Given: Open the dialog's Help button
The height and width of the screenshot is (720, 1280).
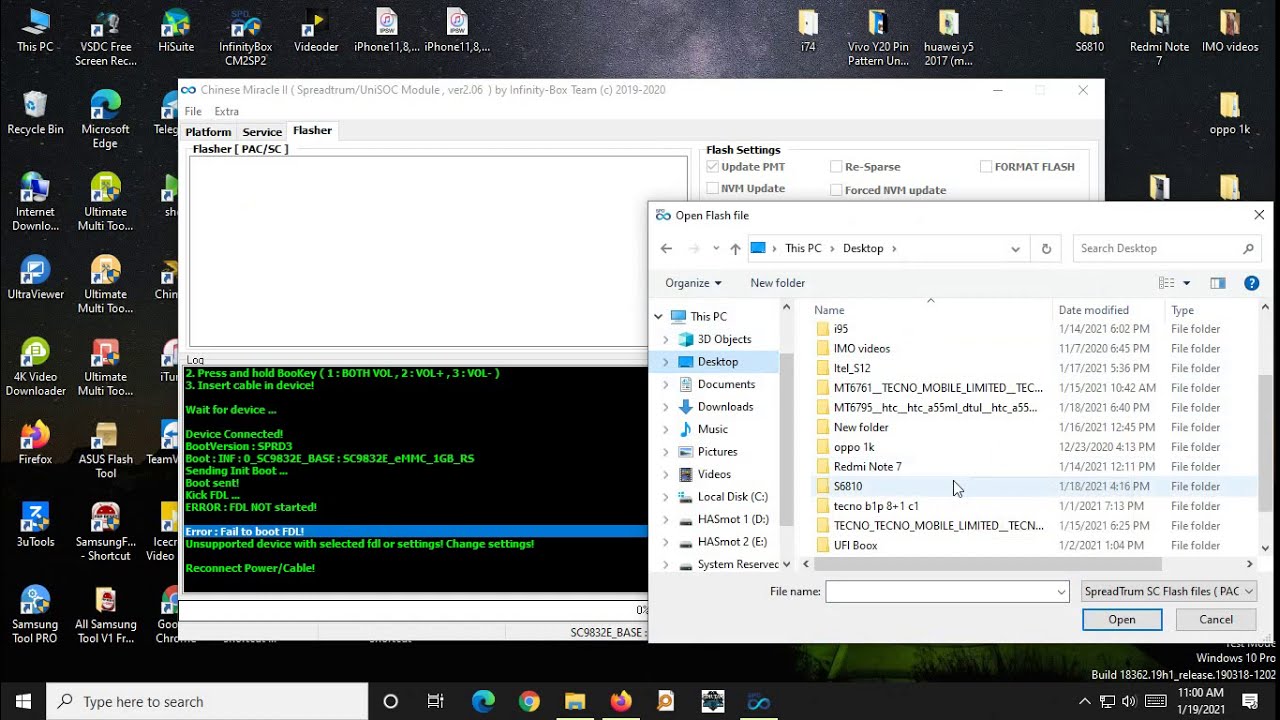Looking at the screenshot, I should click(x=1251, y=283).
